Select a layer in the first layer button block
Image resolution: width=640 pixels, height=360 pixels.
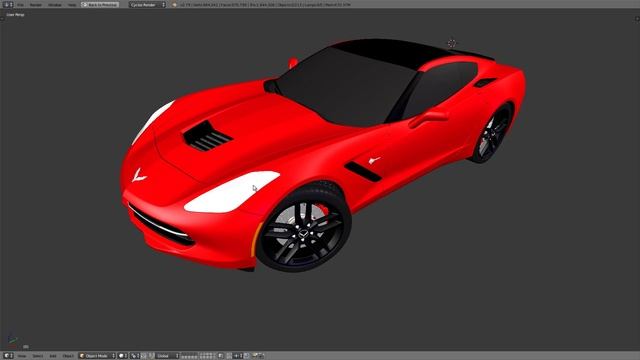coord(189,356)
